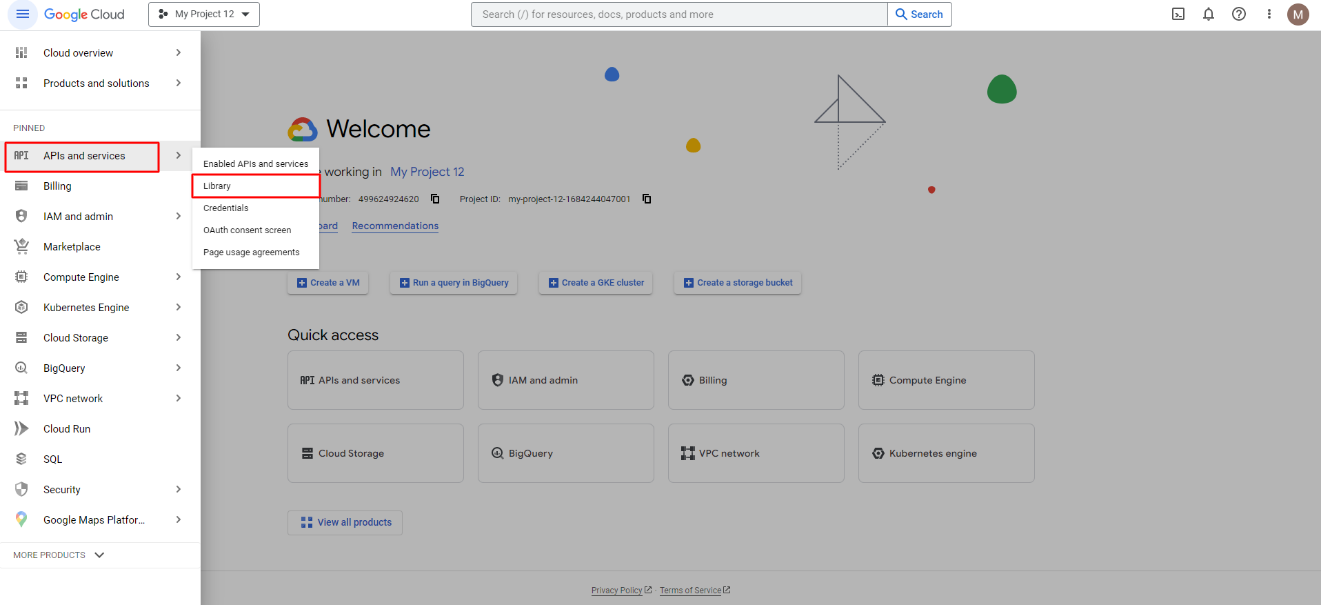Click the Kubernetes Engine icon in sidebar
Image resolution: width=1321 pixels, height=605 pixels.
(x=21, y=307)
